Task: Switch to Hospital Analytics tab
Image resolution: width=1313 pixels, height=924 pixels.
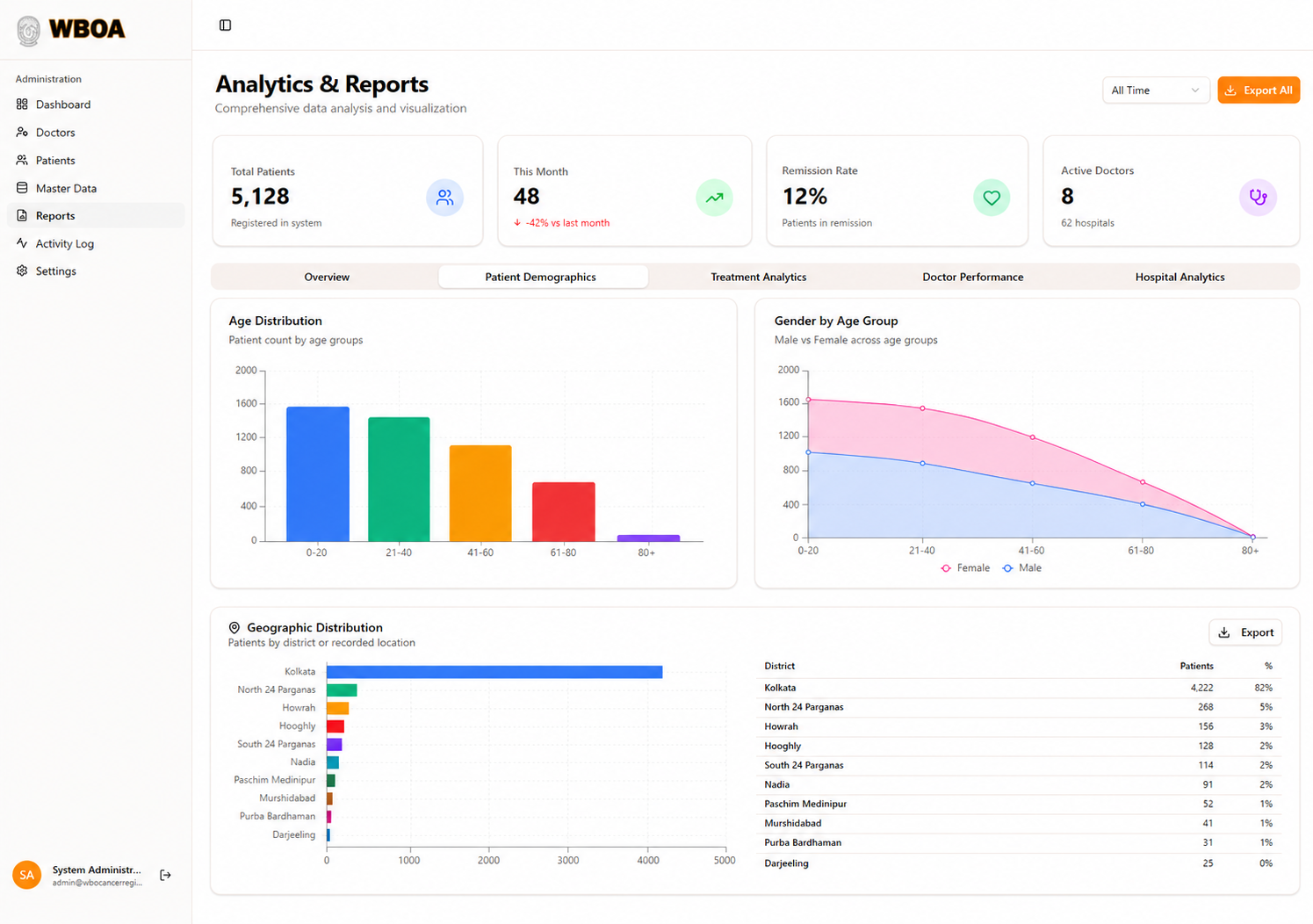Action: pos(1180,277)
